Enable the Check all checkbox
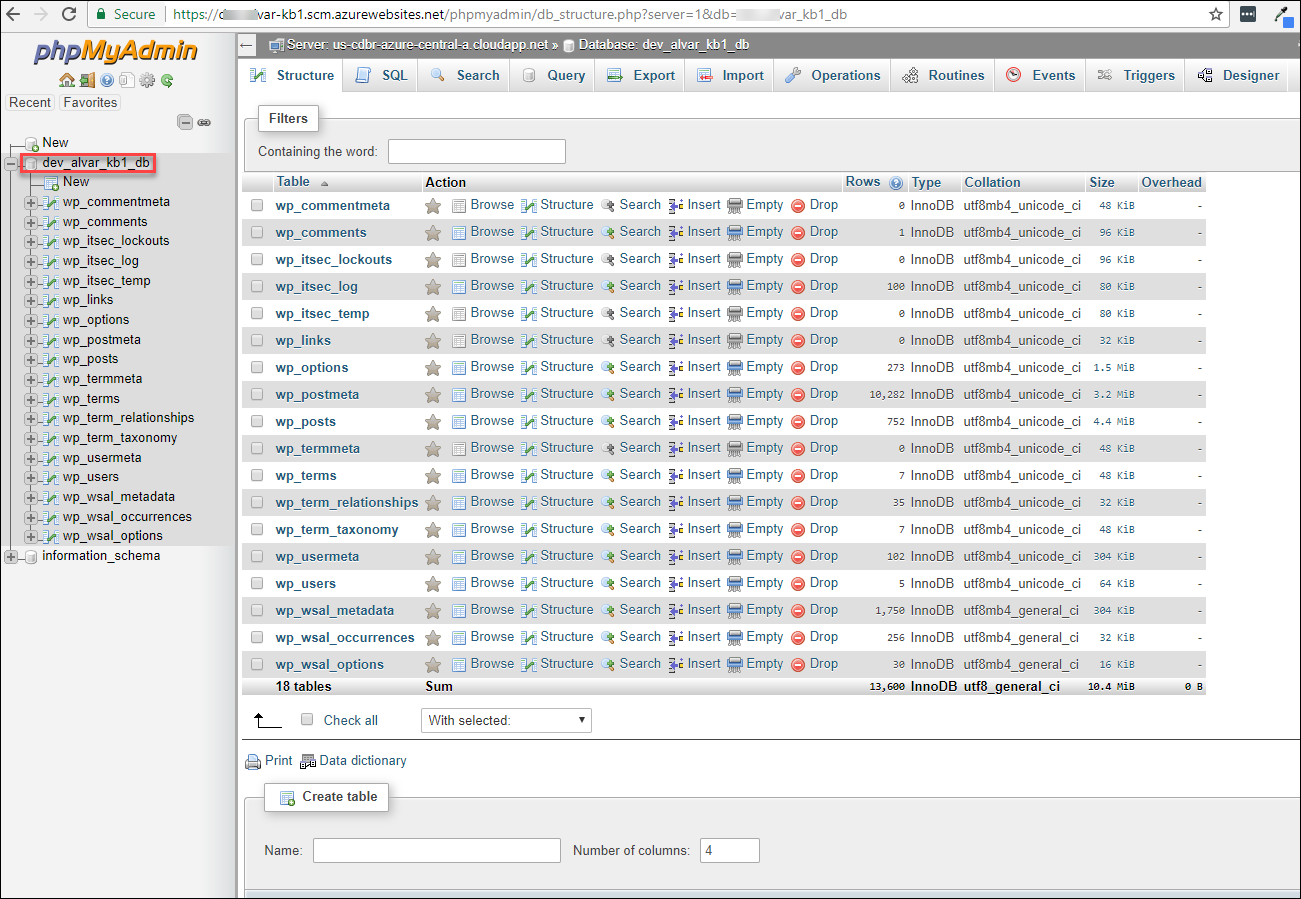1301x899 pixels. 307,719
